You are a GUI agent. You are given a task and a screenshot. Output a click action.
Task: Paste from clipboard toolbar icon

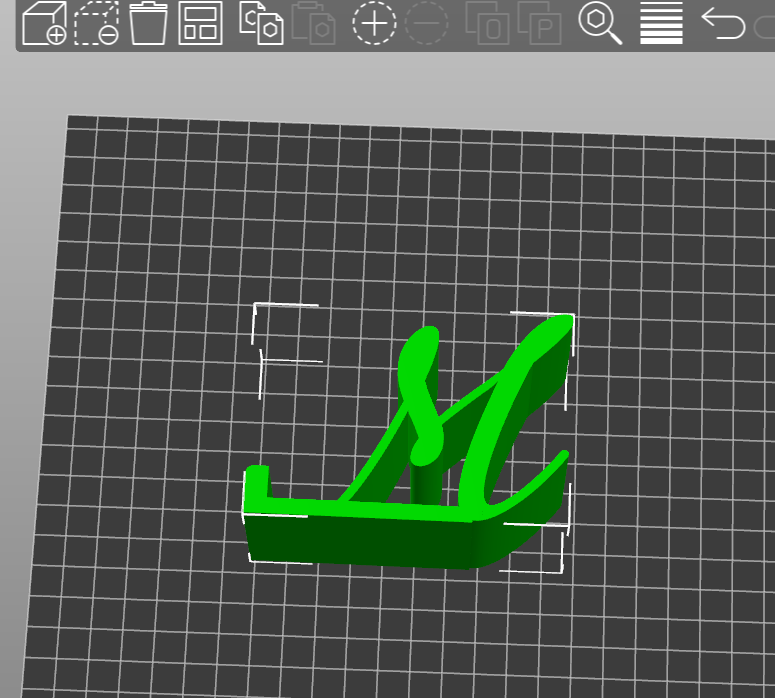(313, 23)
